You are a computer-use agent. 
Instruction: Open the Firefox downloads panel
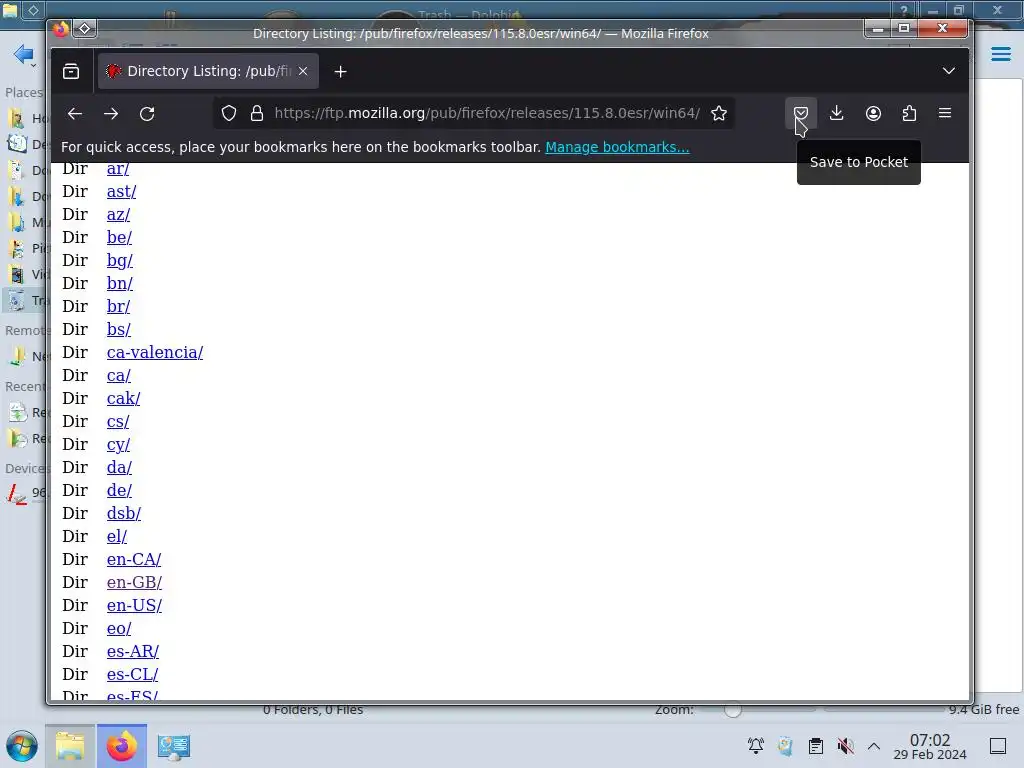pyautogui.click(x=837, y=114)
